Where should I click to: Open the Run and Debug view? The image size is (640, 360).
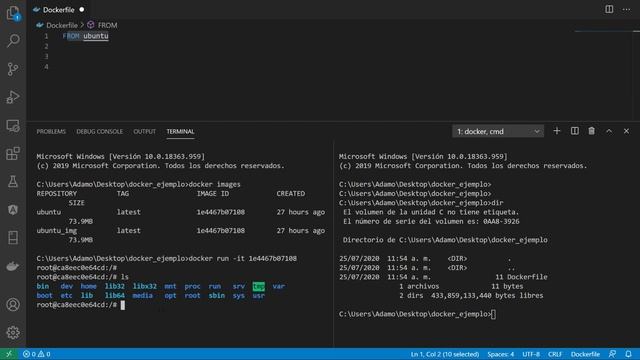point(13,97)
